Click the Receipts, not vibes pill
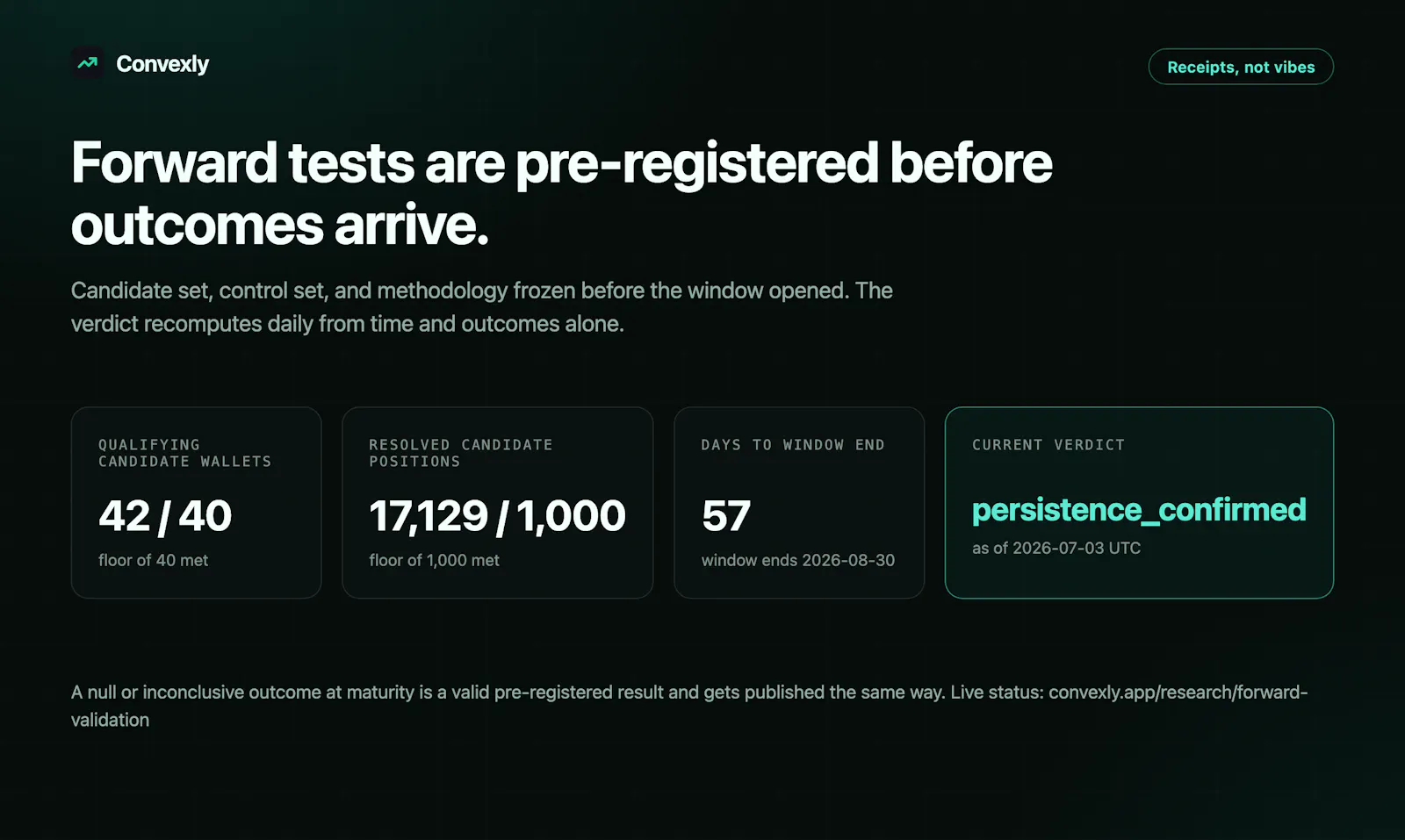The image size is (1405, 840). (x=1241, y=67)
